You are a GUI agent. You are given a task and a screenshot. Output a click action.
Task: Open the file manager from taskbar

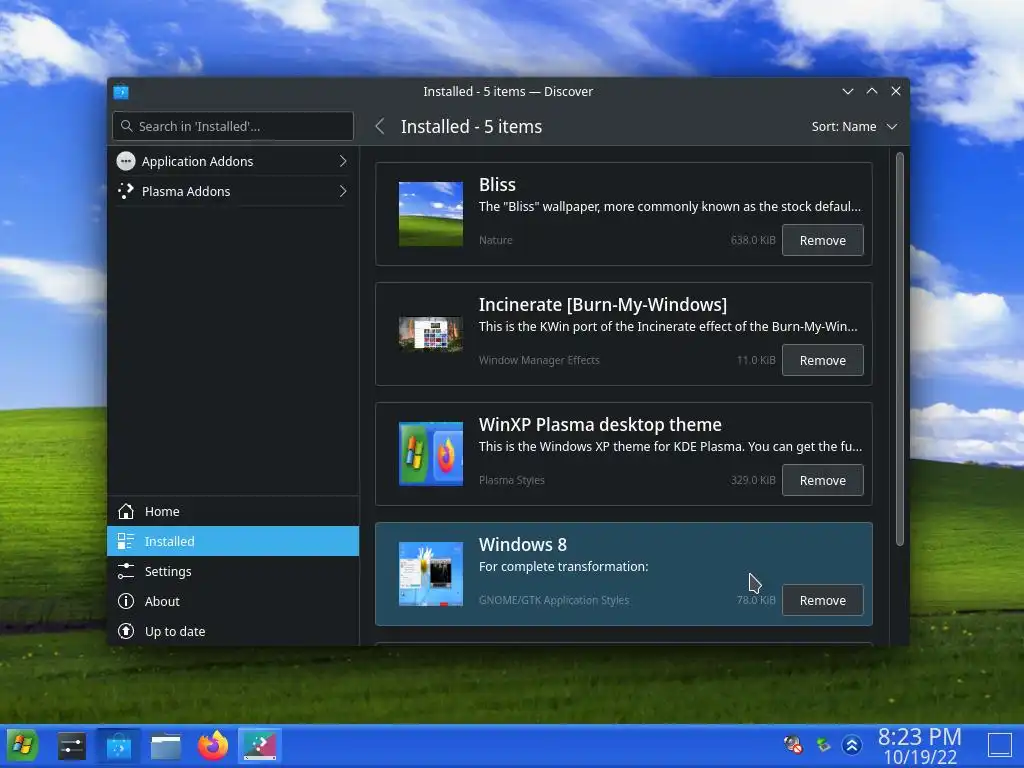(166, 746)
